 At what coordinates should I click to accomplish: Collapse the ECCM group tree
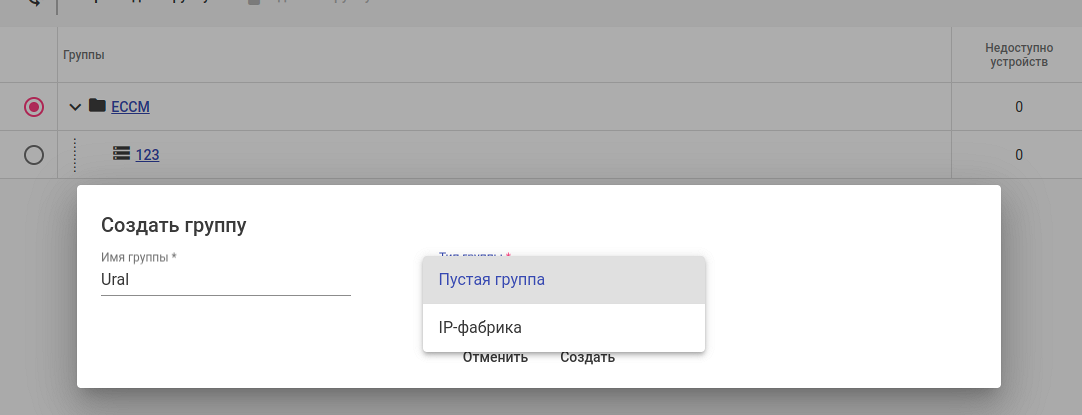75,107
